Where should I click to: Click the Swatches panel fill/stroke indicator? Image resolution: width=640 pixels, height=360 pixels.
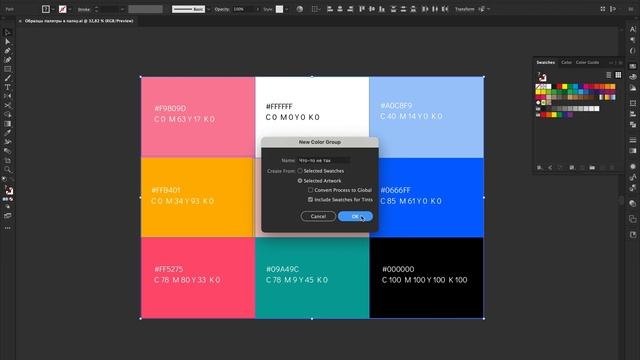[x=542, y=77]
